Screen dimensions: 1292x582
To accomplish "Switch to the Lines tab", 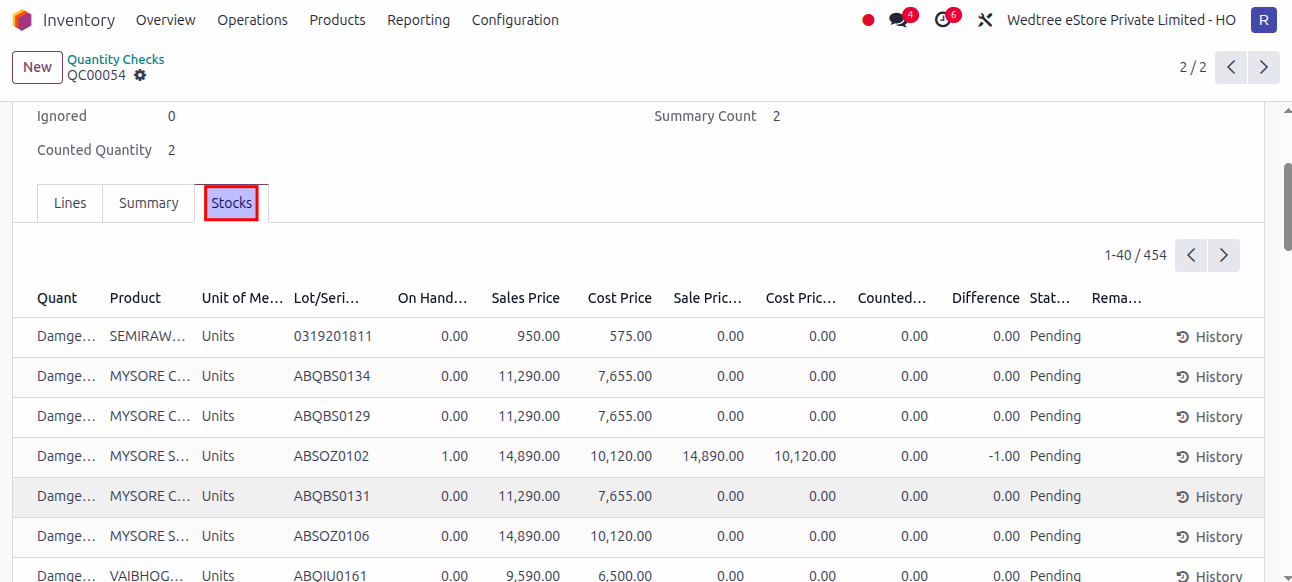I will (x=69, y=202).
